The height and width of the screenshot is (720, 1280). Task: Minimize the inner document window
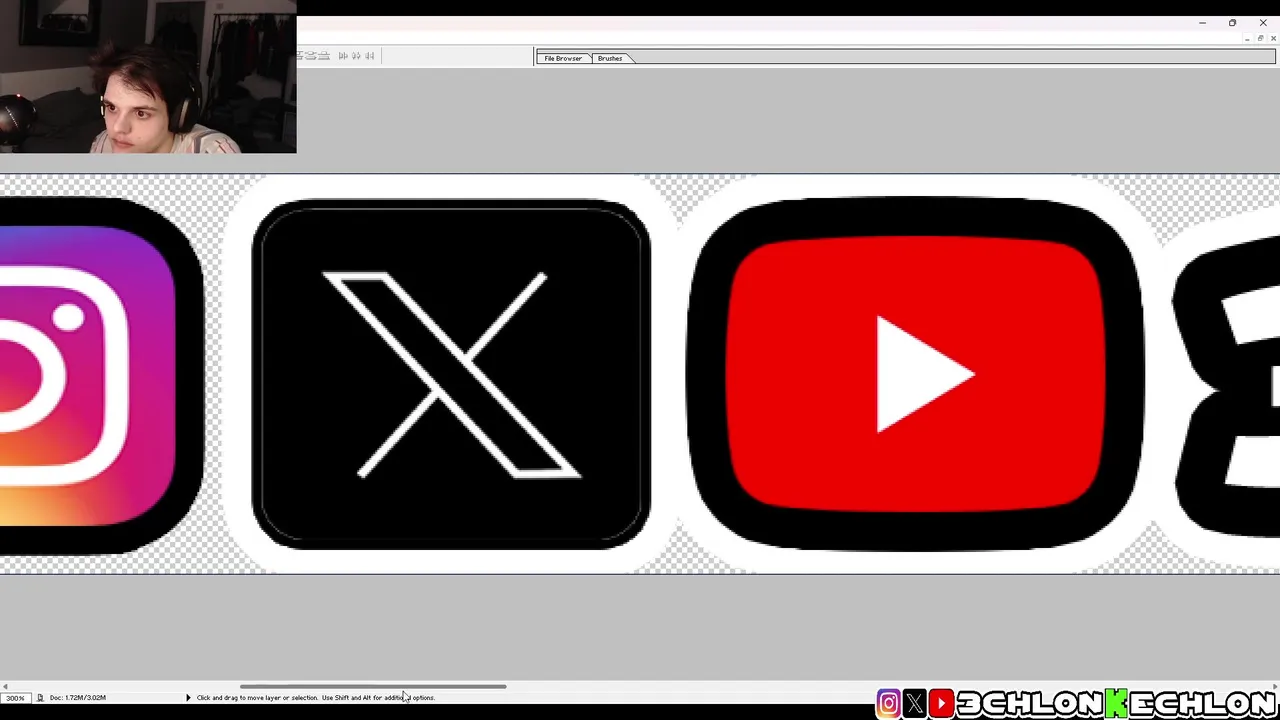coord(1247,39)
